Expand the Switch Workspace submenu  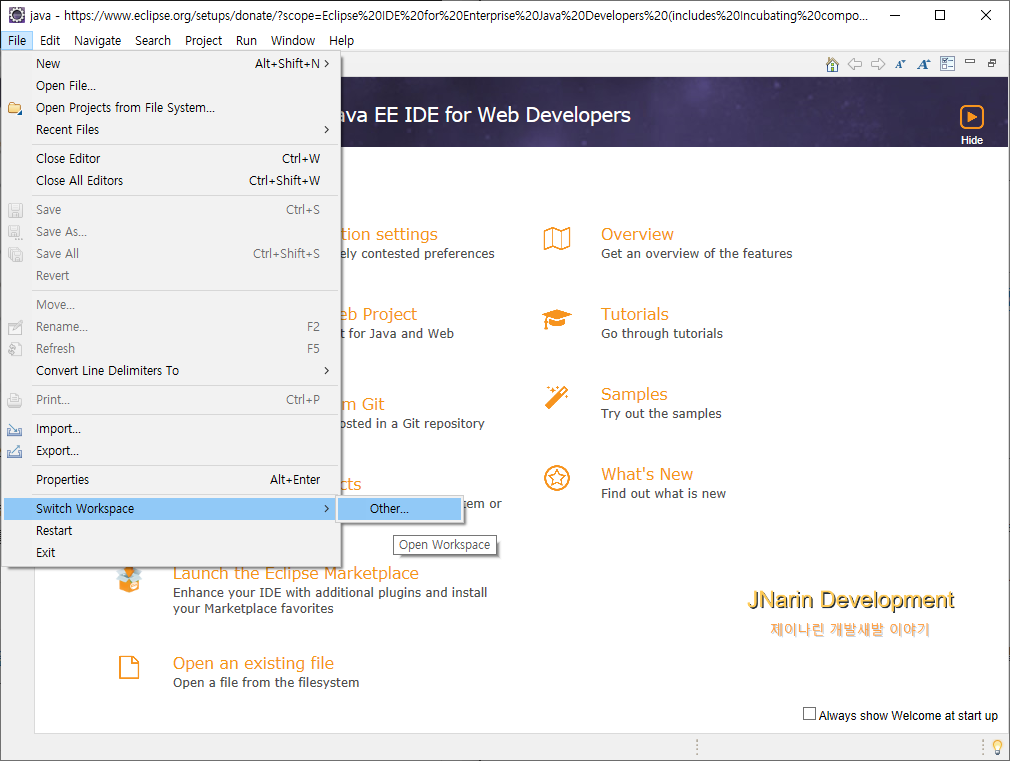pos(172,508)
